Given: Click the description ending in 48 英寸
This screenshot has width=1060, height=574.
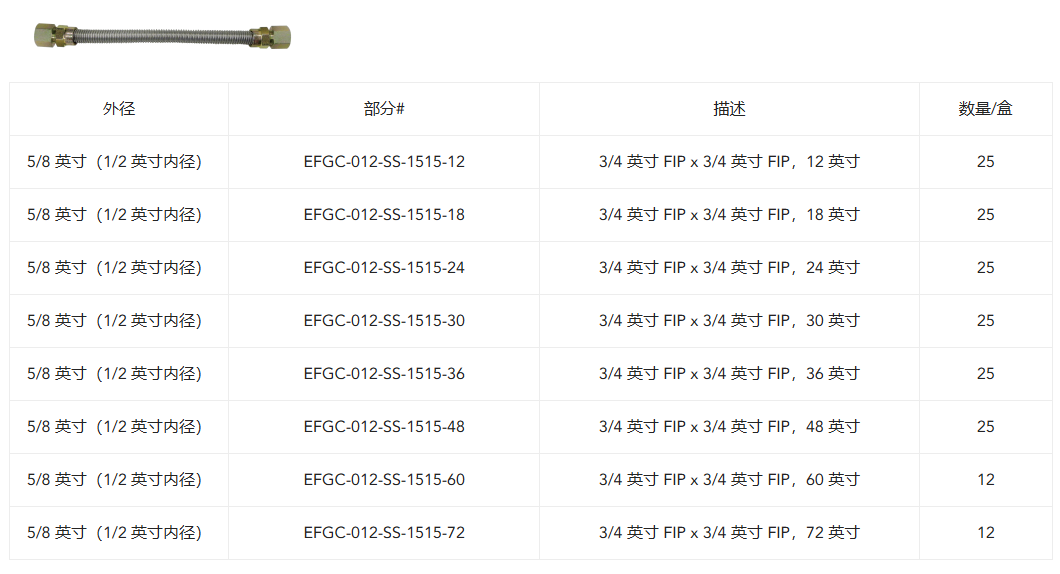Looking at the screenshot, I should click(729, 427).
